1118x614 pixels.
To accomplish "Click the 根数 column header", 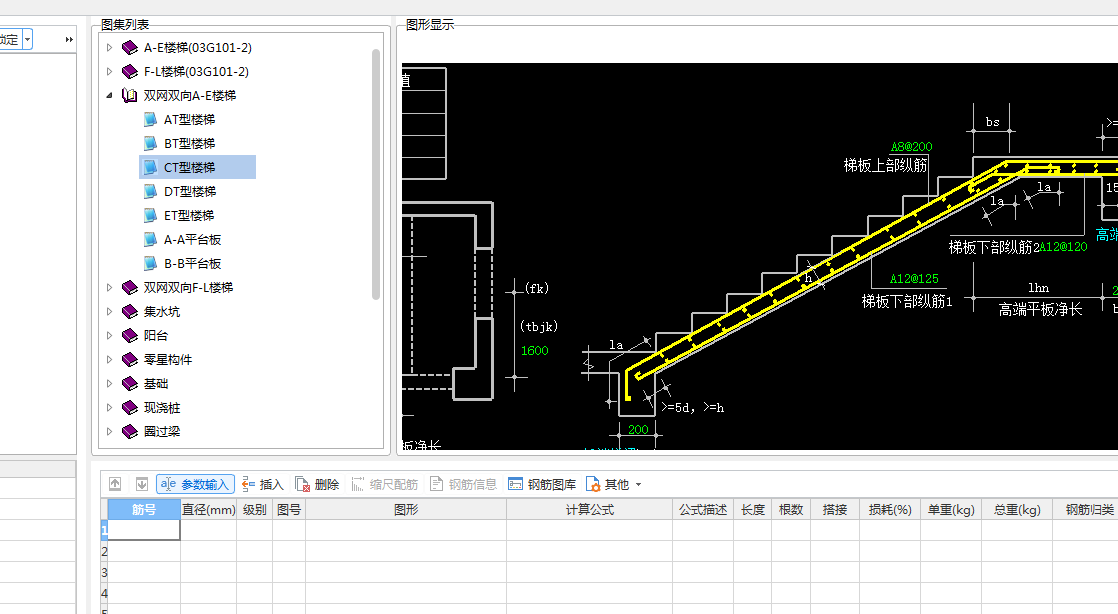I will click(791, 509).
